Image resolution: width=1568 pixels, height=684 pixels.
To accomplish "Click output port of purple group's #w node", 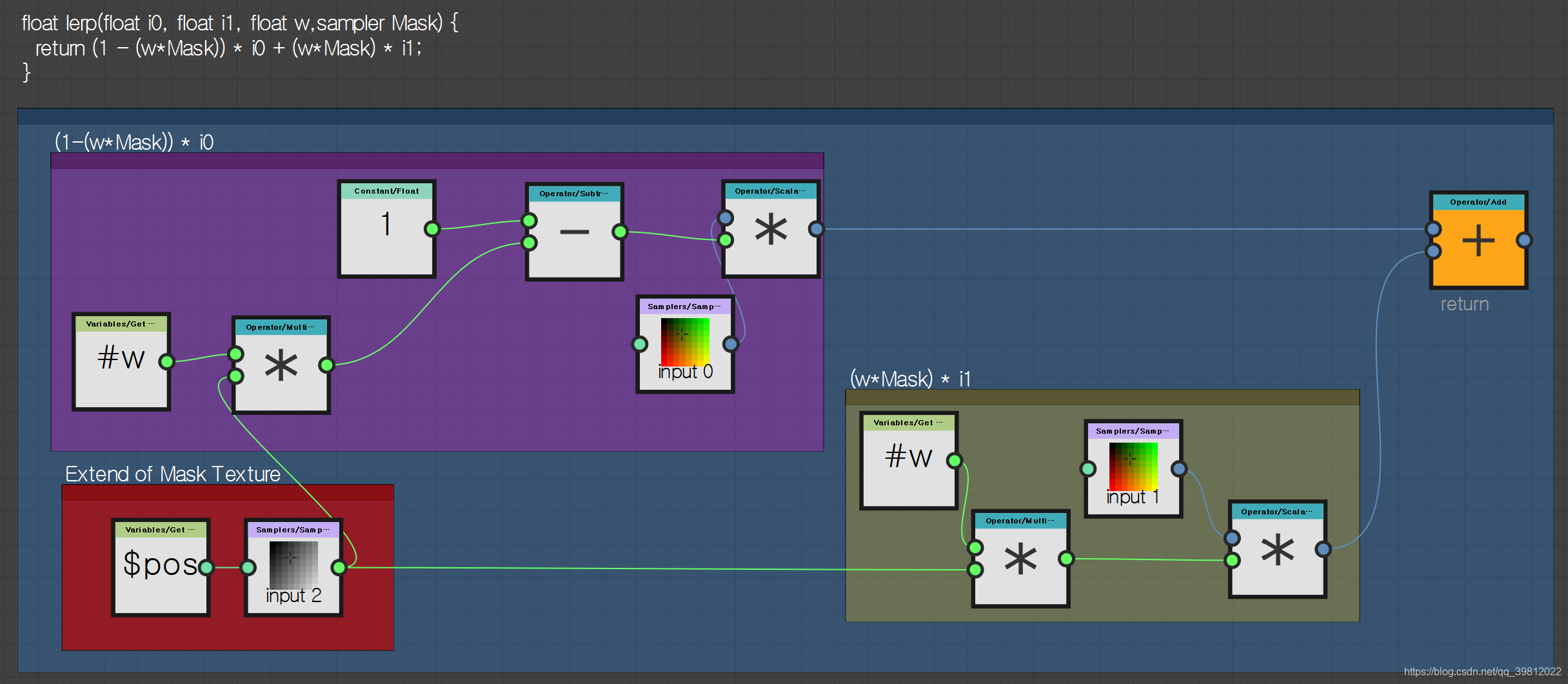I will [167, 362].
